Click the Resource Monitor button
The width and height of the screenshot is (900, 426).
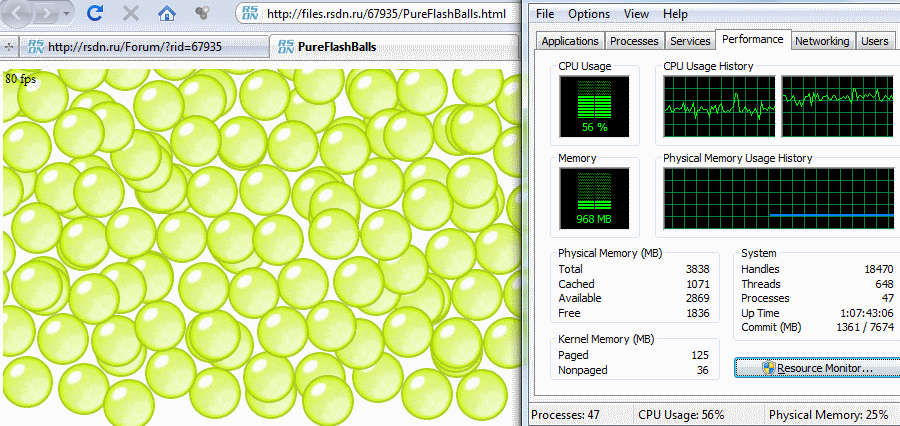point(815,368)
